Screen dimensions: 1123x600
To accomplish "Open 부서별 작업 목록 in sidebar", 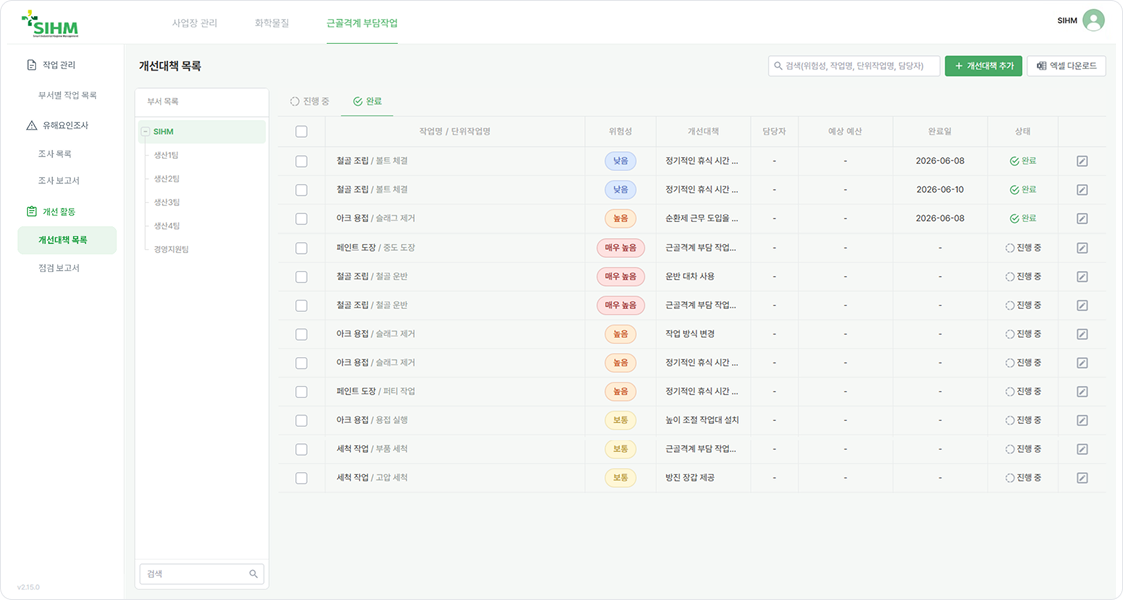I will 67,95.
